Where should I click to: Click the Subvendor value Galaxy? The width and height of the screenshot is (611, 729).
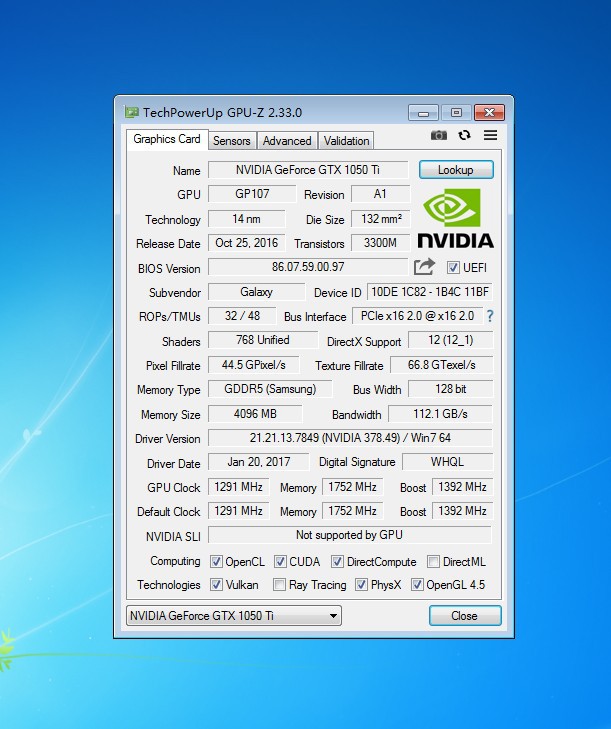(x=256, y=292)
